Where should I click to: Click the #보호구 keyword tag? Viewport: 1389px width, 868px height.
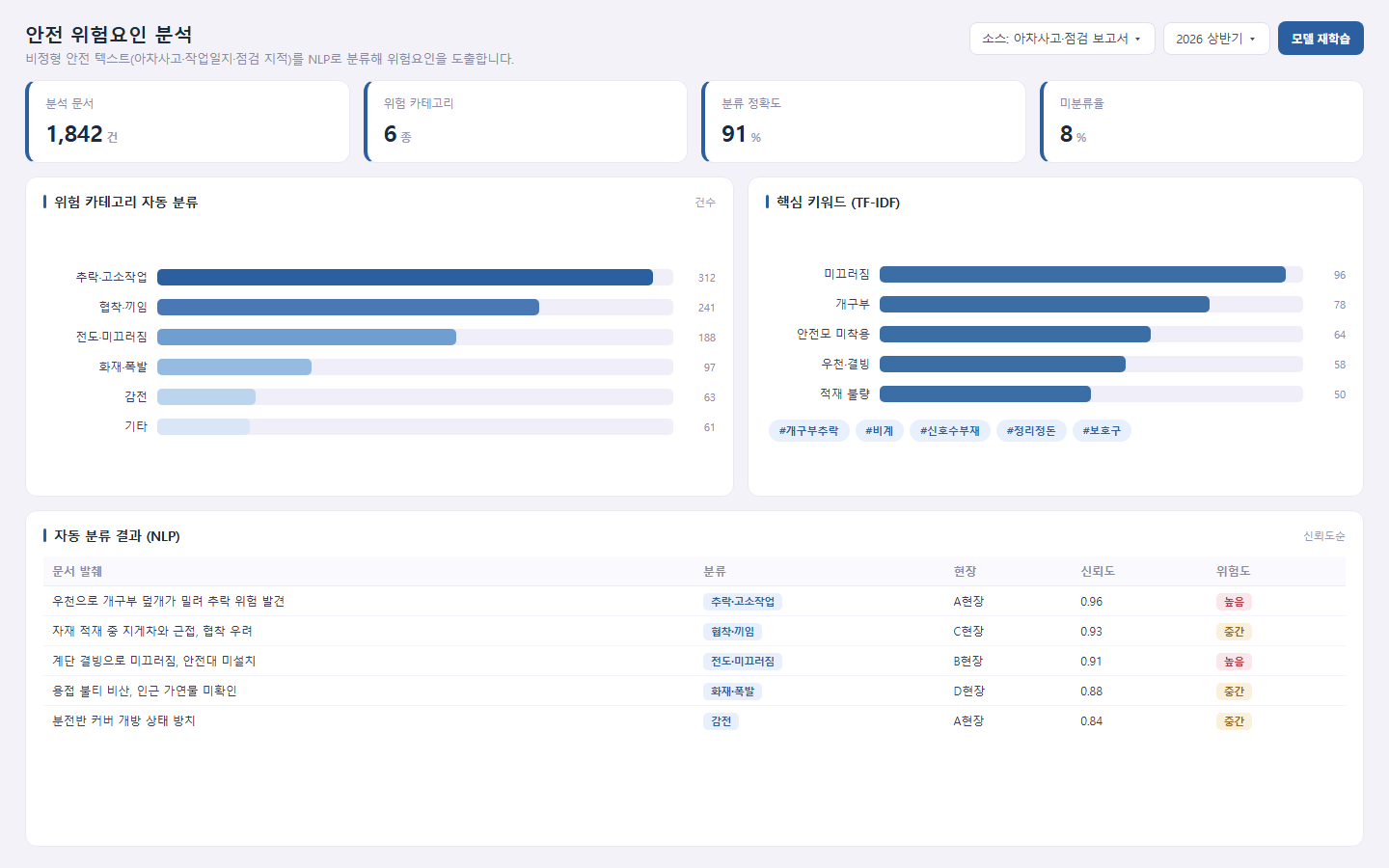click(x=1102, y=431)
